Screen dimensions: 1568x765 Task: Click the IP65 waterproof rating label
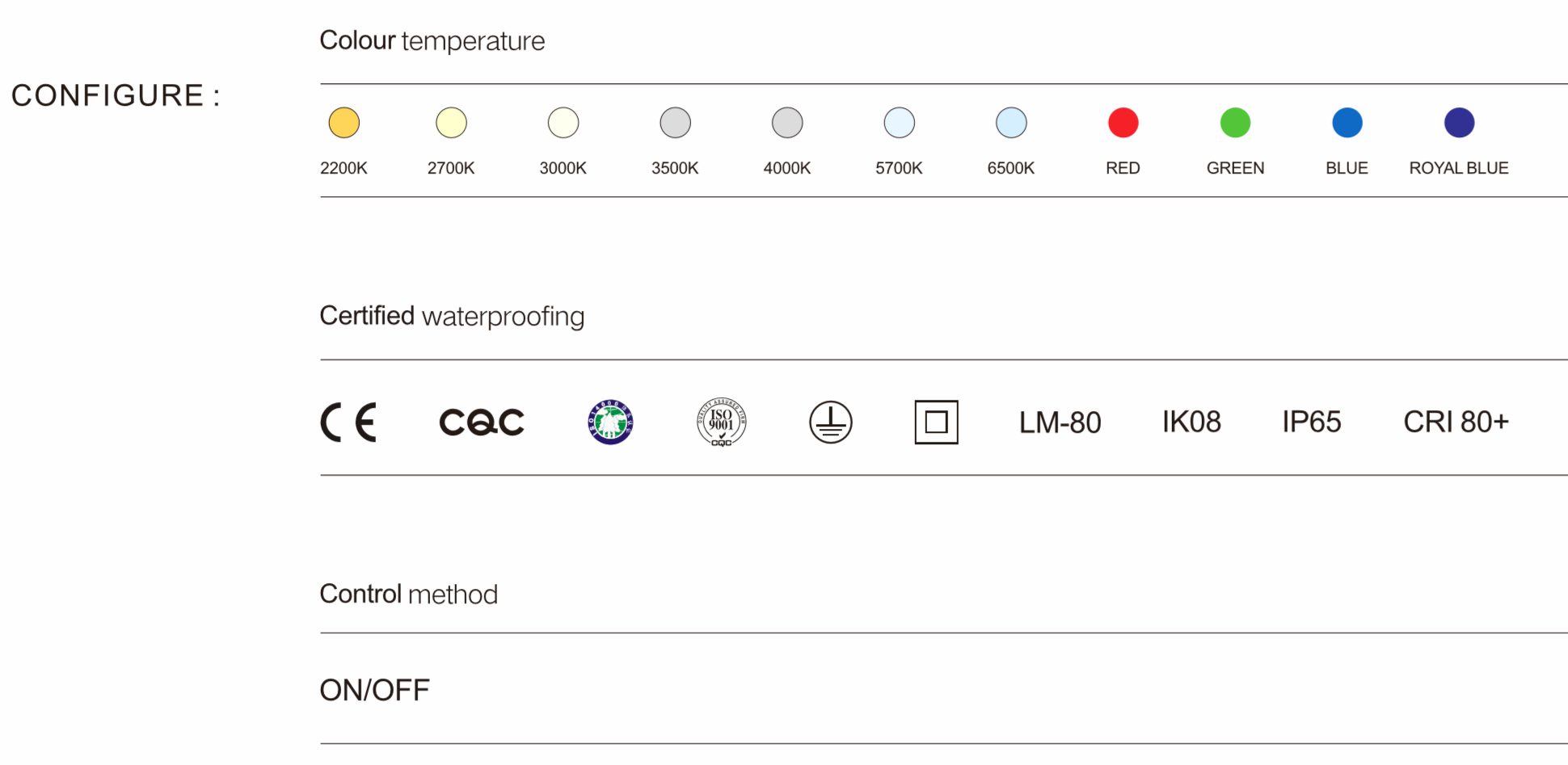tap(1311, 422)
